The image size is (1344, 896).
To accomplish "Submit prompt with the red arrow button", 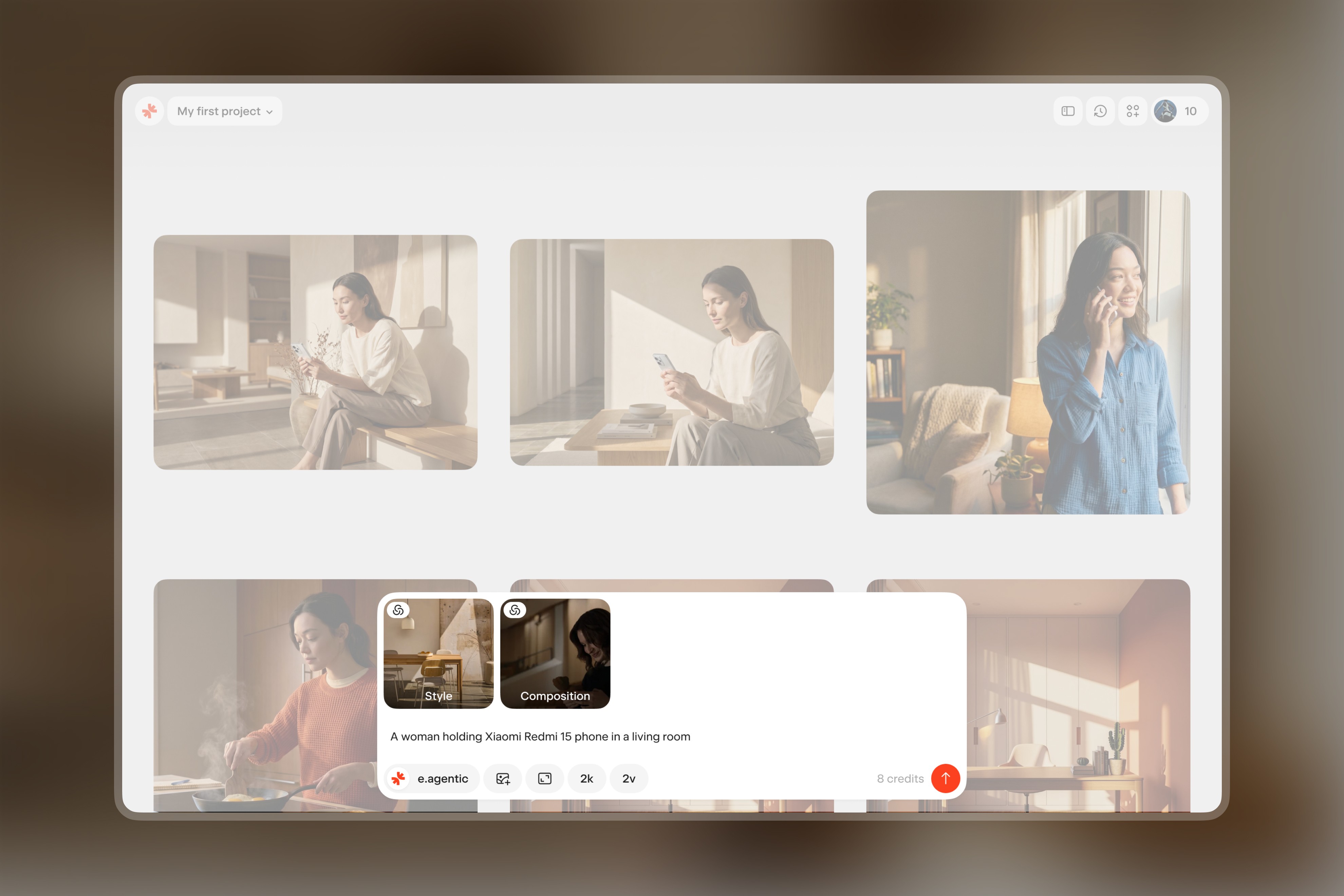I will pos(945,778).
